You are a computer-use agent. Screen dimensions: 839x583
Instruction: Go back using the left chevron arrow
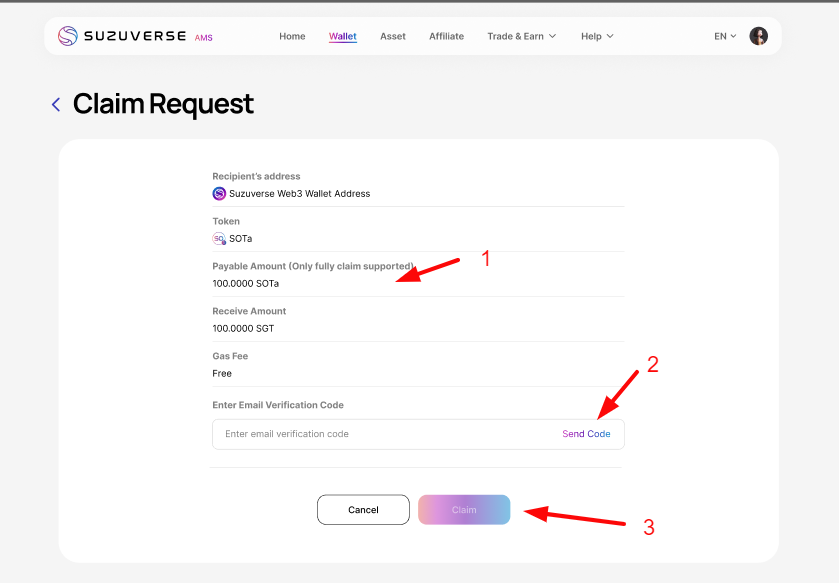[x=56, y=104]
